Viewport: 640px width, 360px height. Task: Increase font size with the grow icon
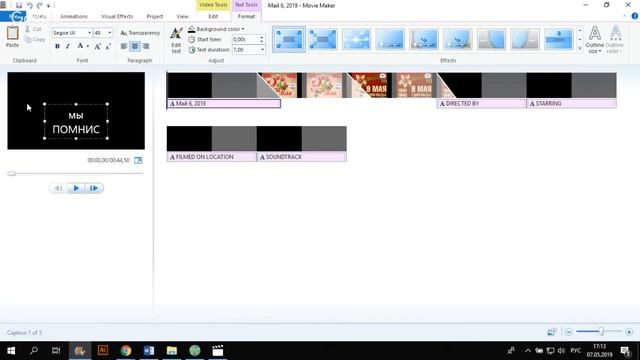click(x=98, y=46)
